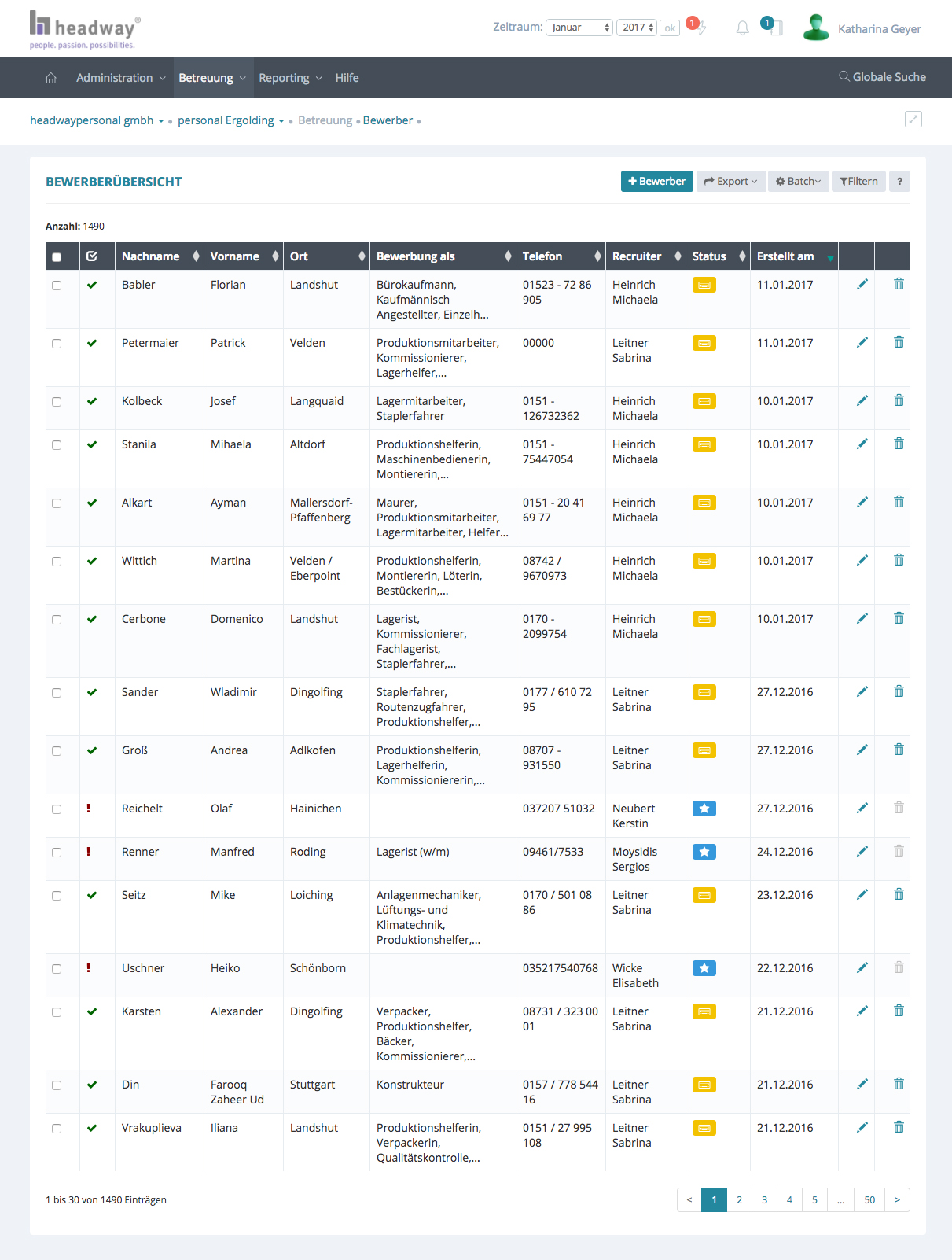Click the fullscreen expand icon
The width and height of the screenshot is (952, 1260).
pos(913,120)
